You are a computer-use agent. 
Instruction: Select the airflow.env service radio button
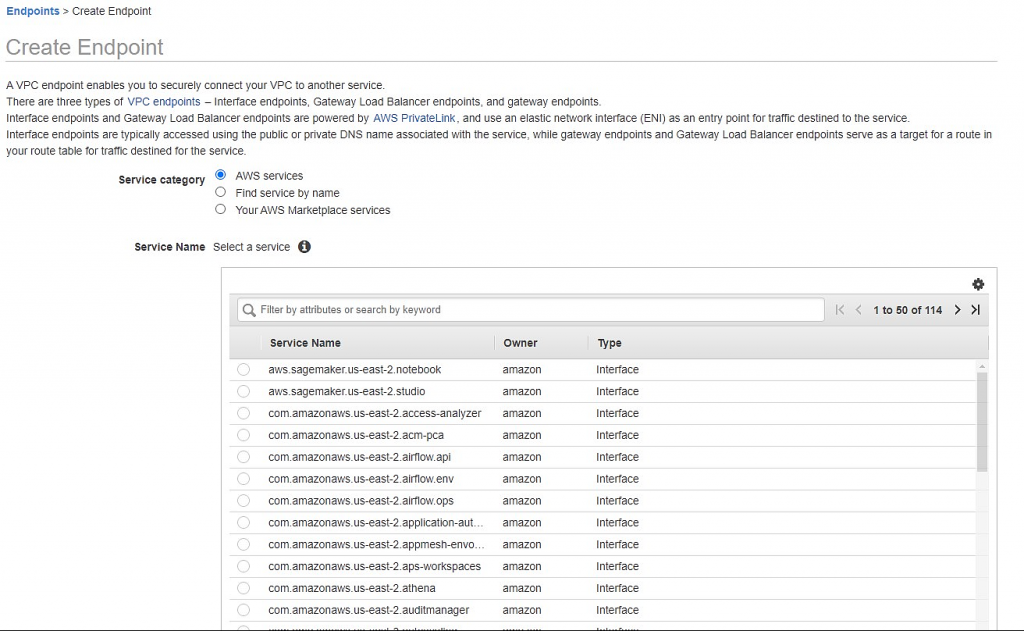[x=244, y=479]
